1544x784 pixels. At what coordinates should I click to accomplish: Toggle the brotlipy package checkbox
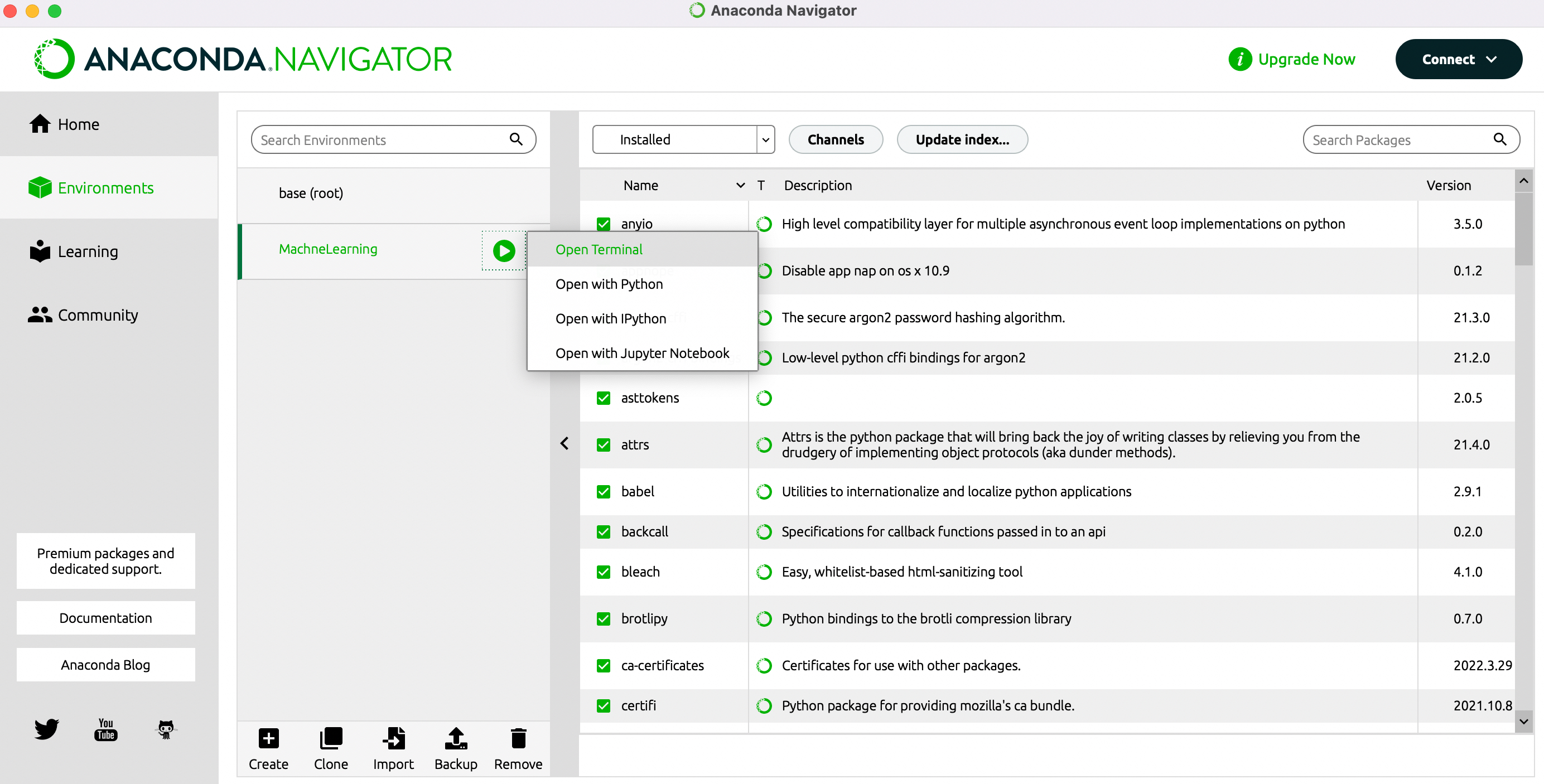(x=604, y=618)
